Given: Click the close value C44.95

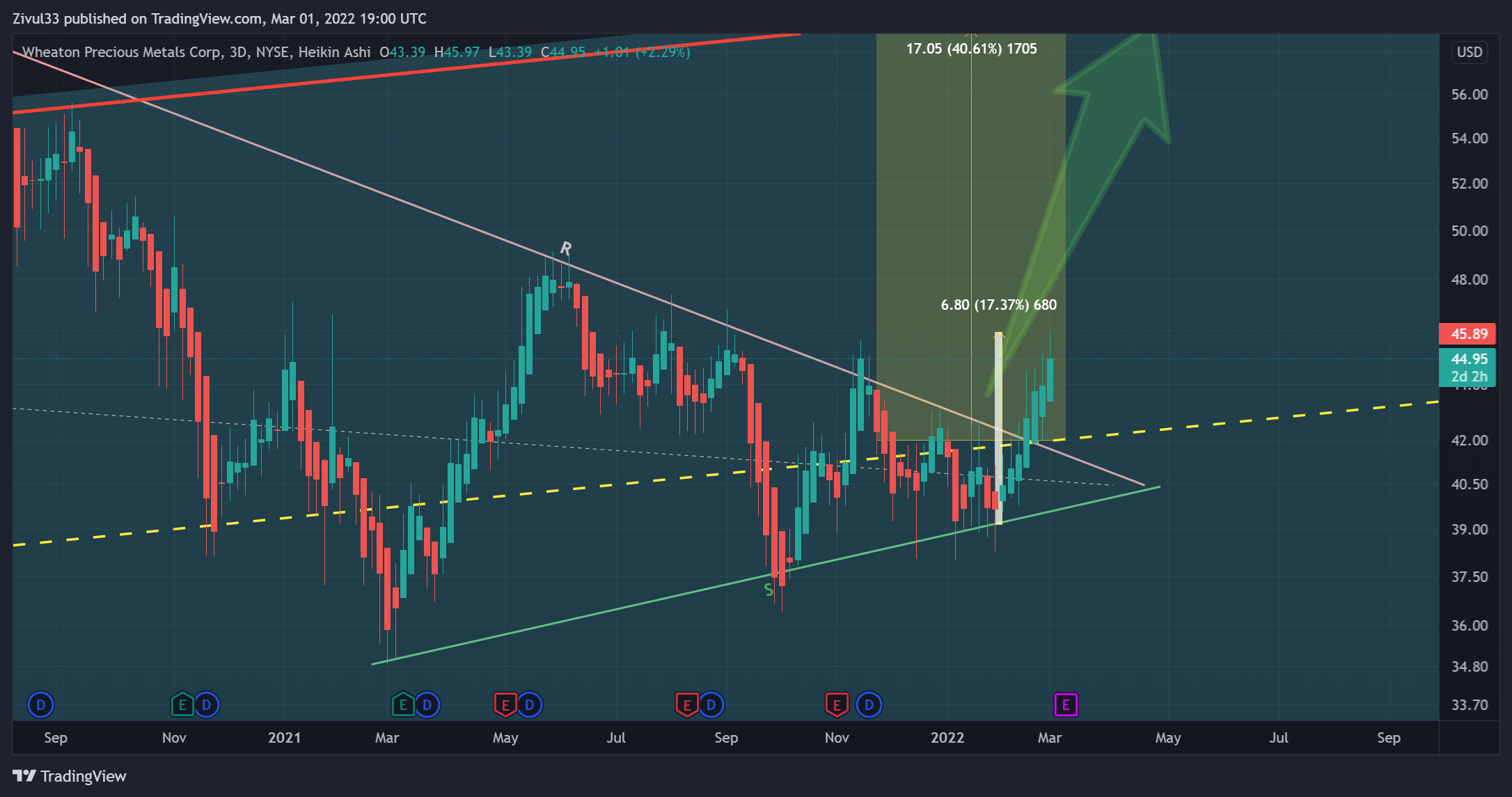Looking at the screenshot, I should [x=563, y=52].
